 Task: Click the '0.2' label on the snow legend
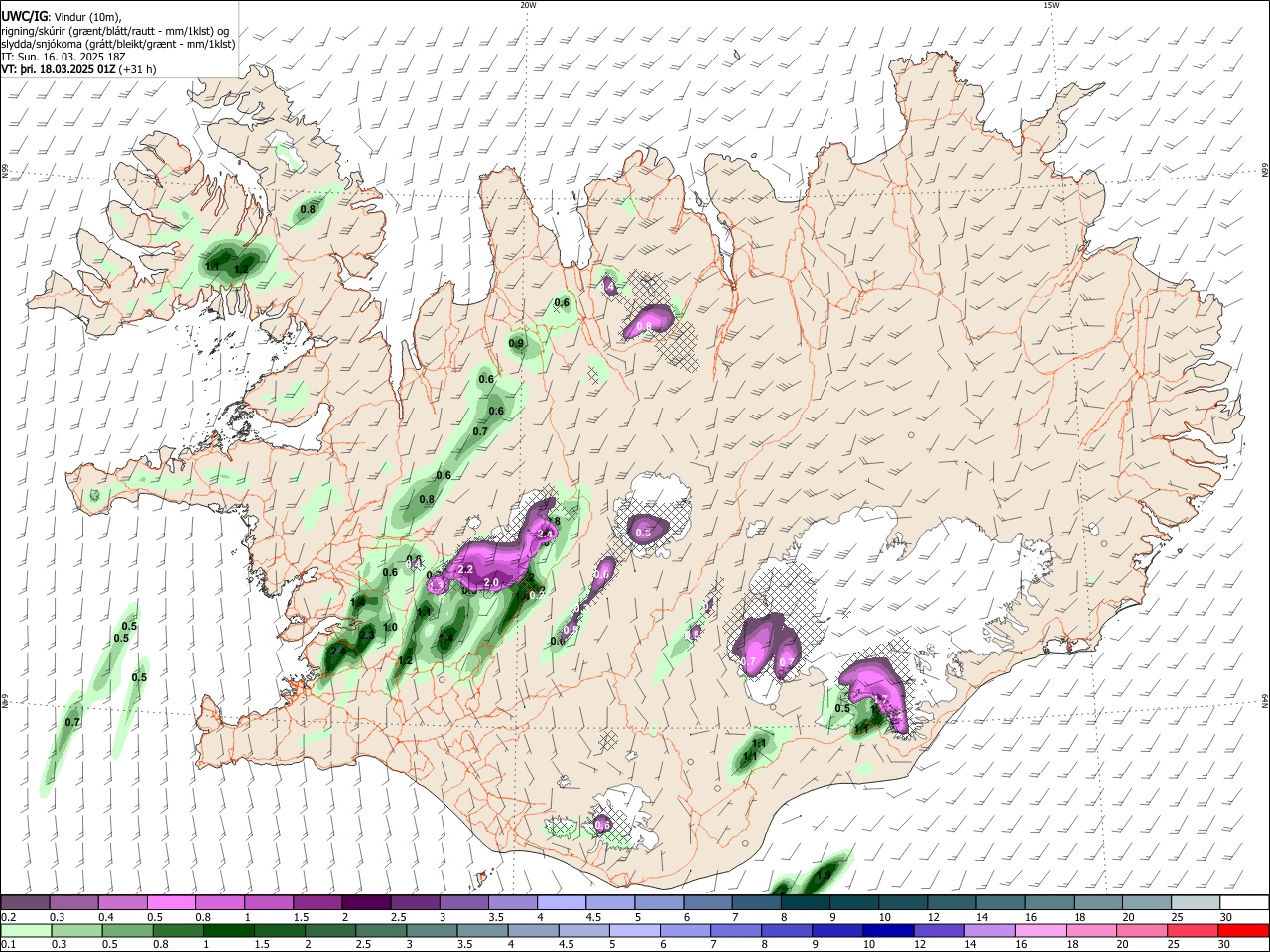(x=7, y=917)
